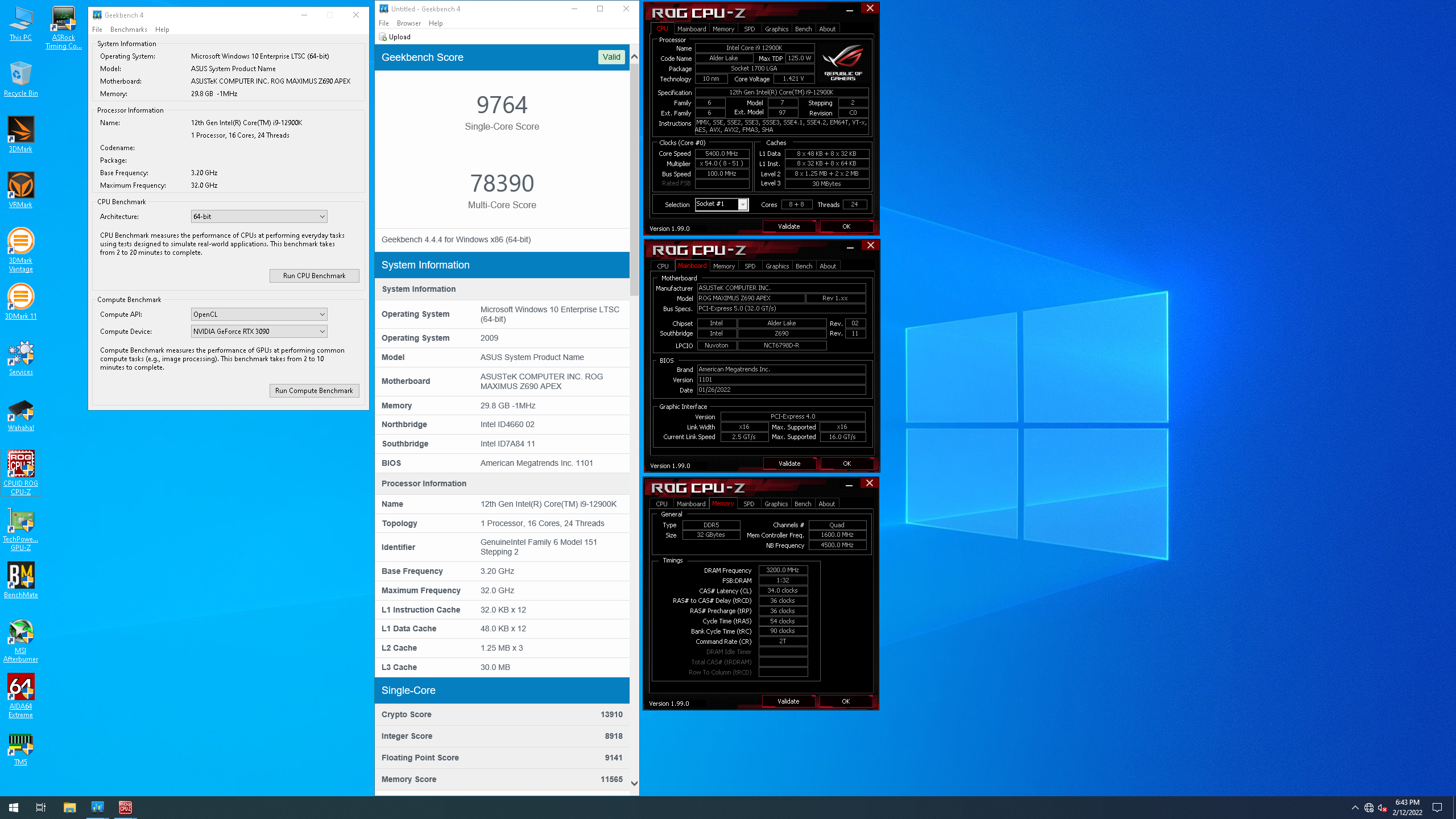Image resolution: width=1456 pixels, height=819 pixels.
Task: Open network icon in system tray
Action: [1369, 808]
